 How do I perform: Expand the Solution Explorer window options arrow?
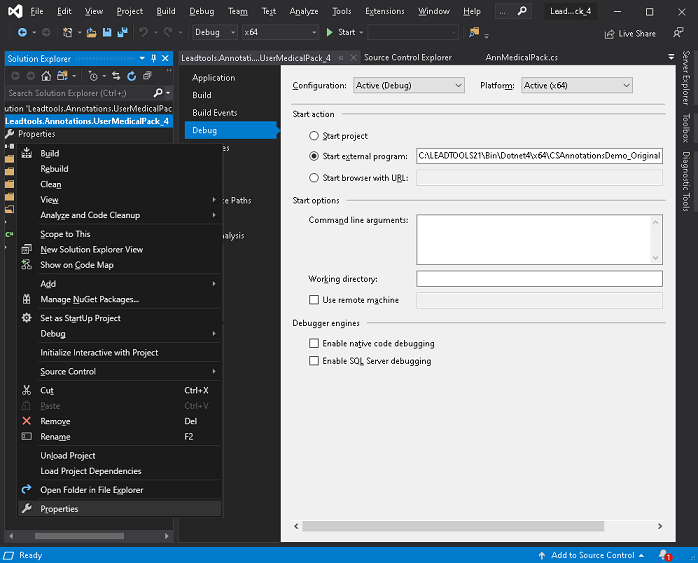click(142, 58)
